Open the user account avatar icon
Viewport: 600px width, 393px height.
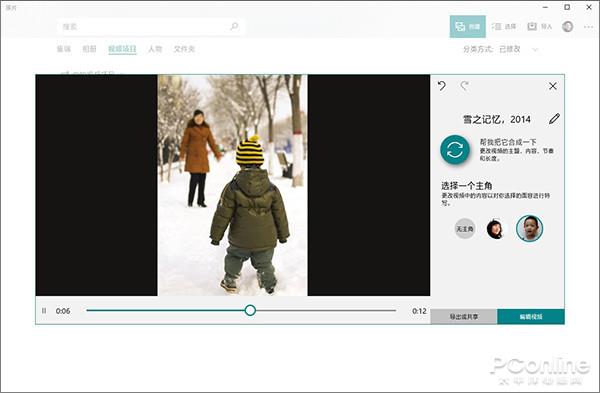[567, 26]
